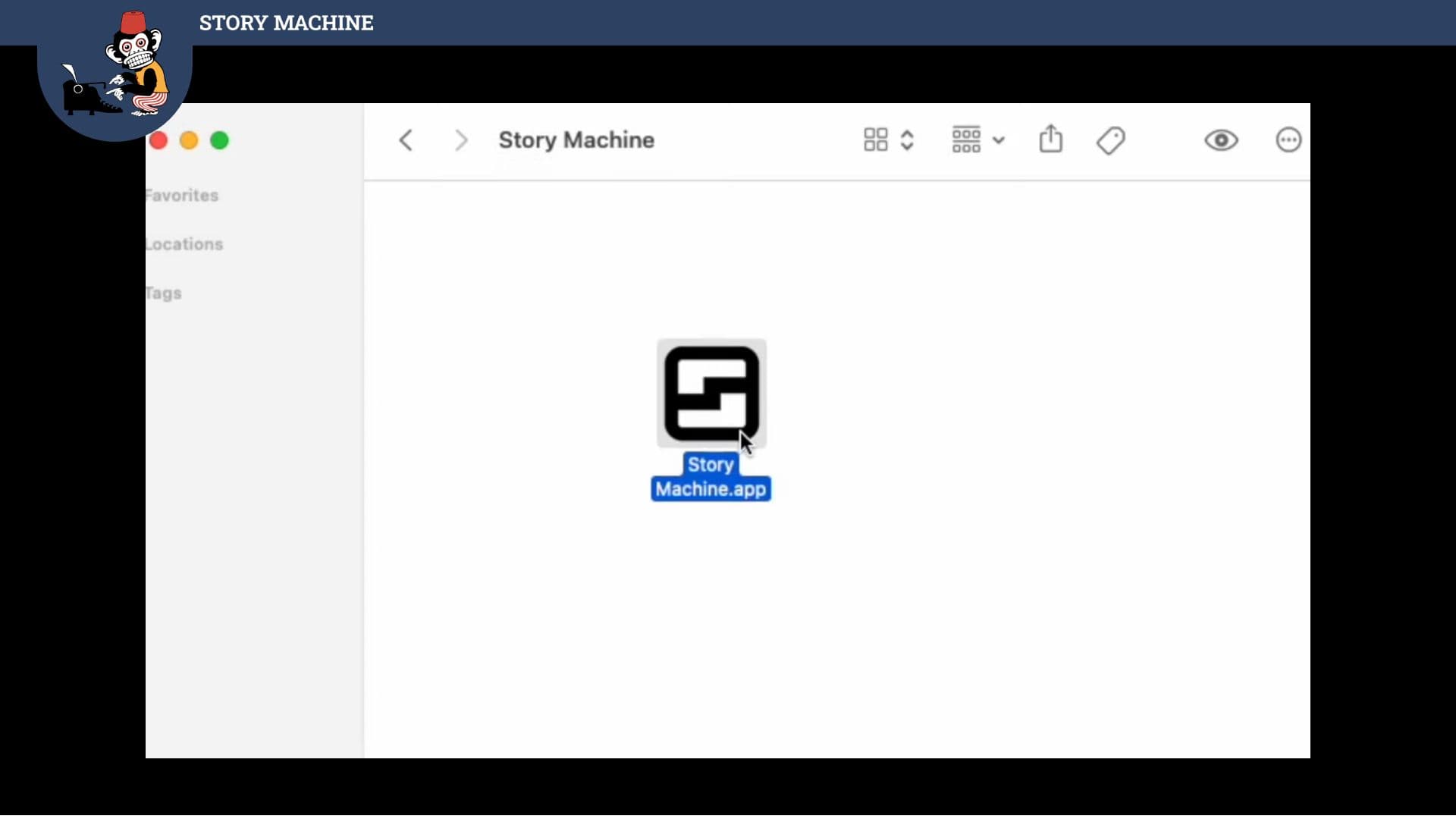Open Quick Look preview with the eye icon
The image size is (1456, 819).
pyautogui.click(x=1221, y=140)
